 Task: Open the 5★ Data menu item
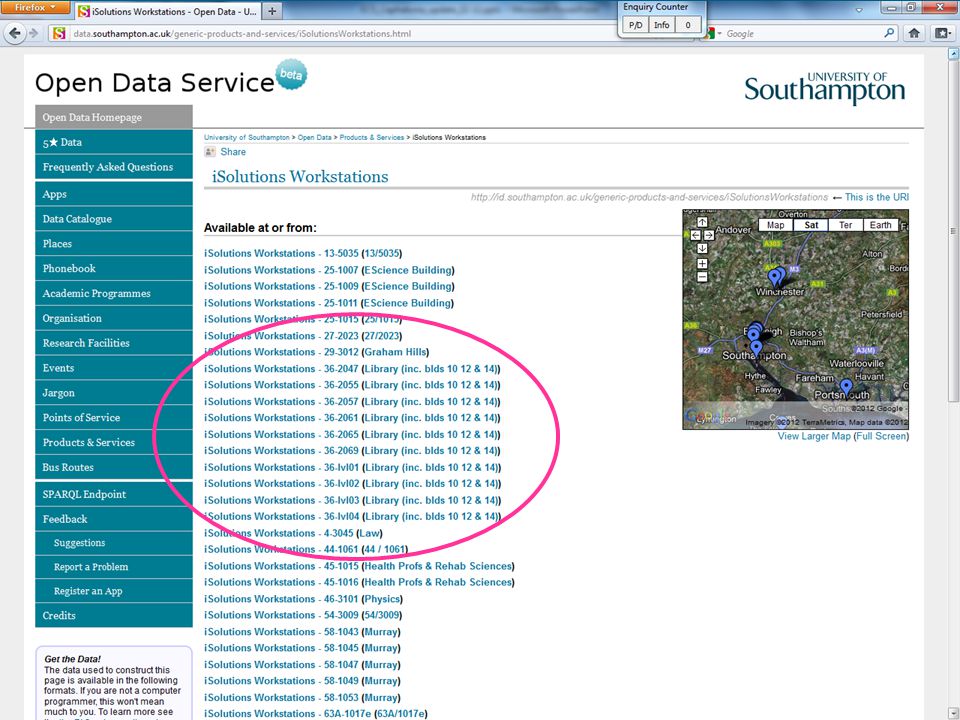[114, 142]
